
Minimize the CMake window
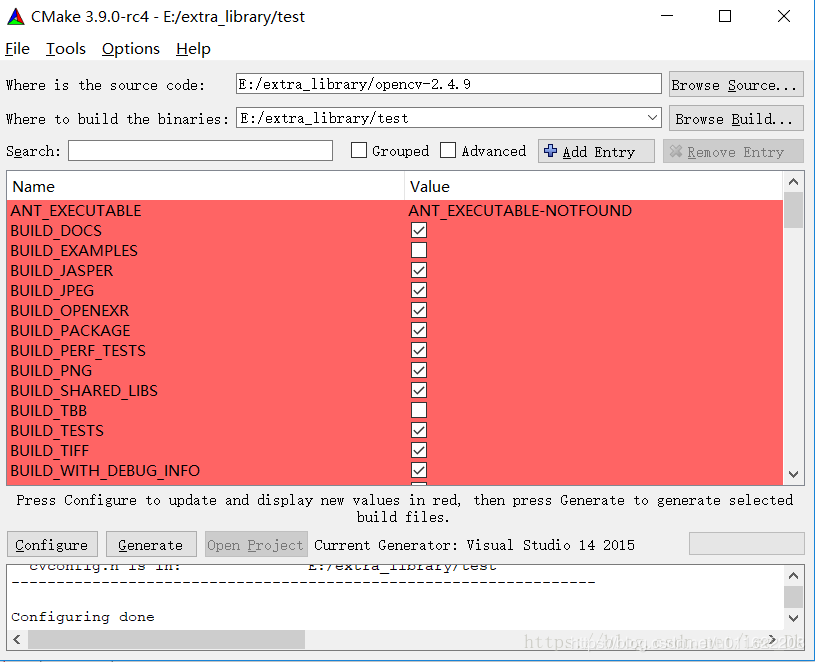click(x=667, y=16)
